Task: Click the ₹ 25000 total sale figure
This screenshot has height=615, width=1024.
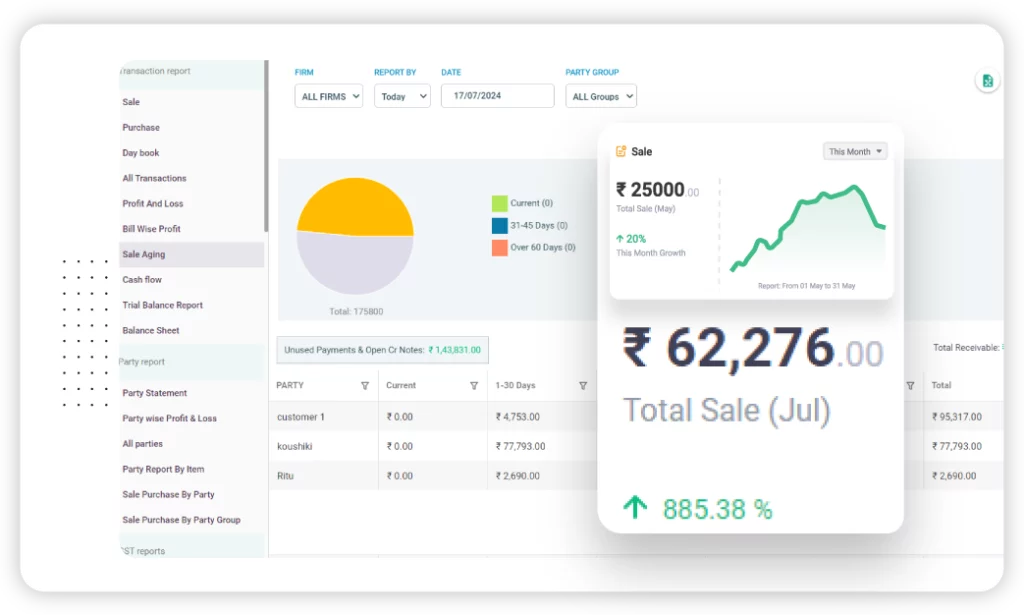Action: [x=657, y=190]
